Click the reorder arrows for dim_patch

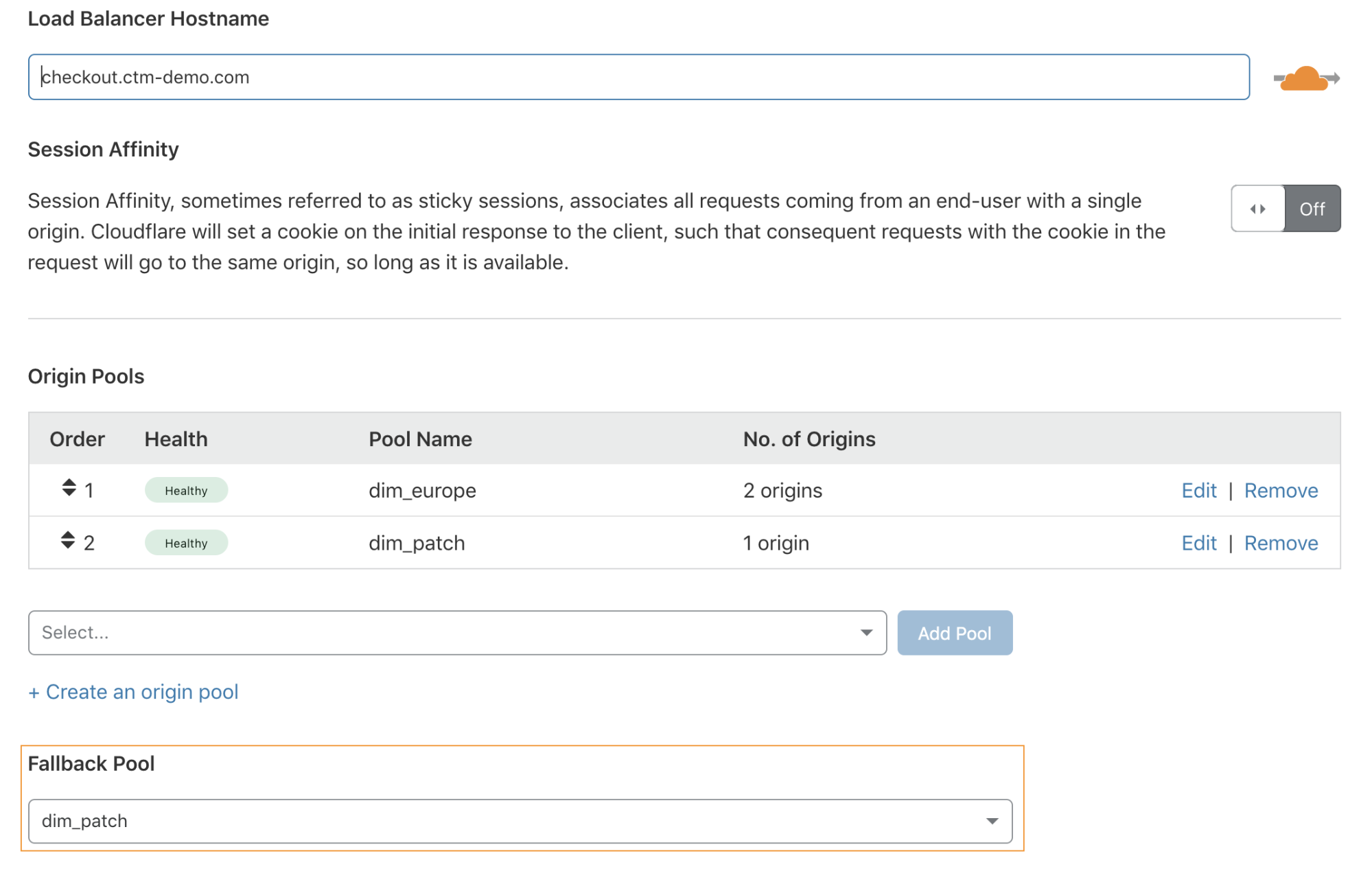coord(68,540)
